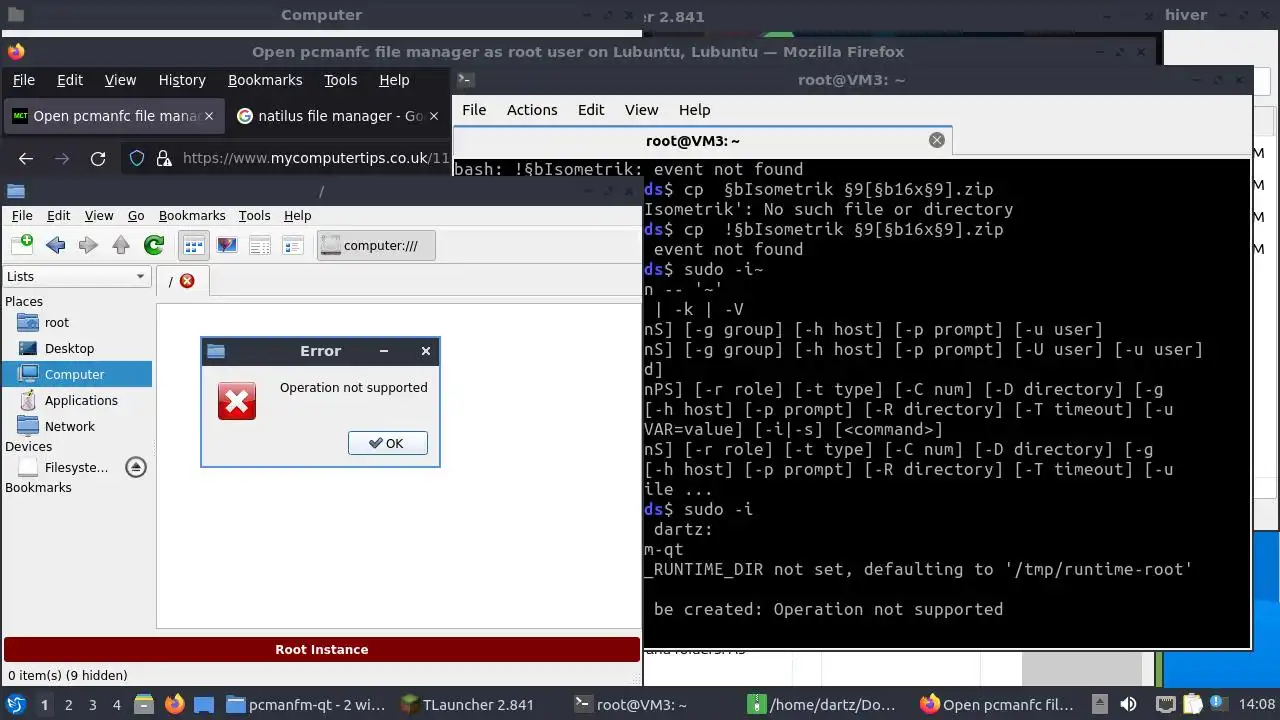Close the 'Open pcmanfc file manager' Firefox tab
Image resolution: width=1280 pixels, height=720 pixels.
209,116
